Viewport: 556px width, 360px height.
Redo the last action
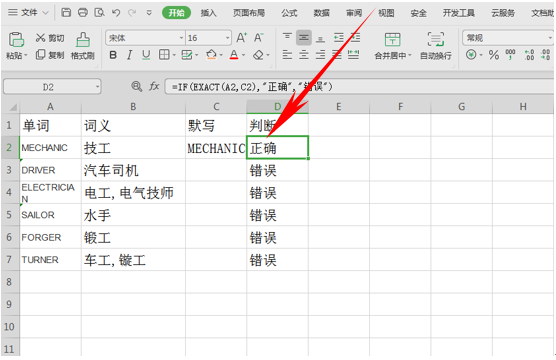click(132, 13)
